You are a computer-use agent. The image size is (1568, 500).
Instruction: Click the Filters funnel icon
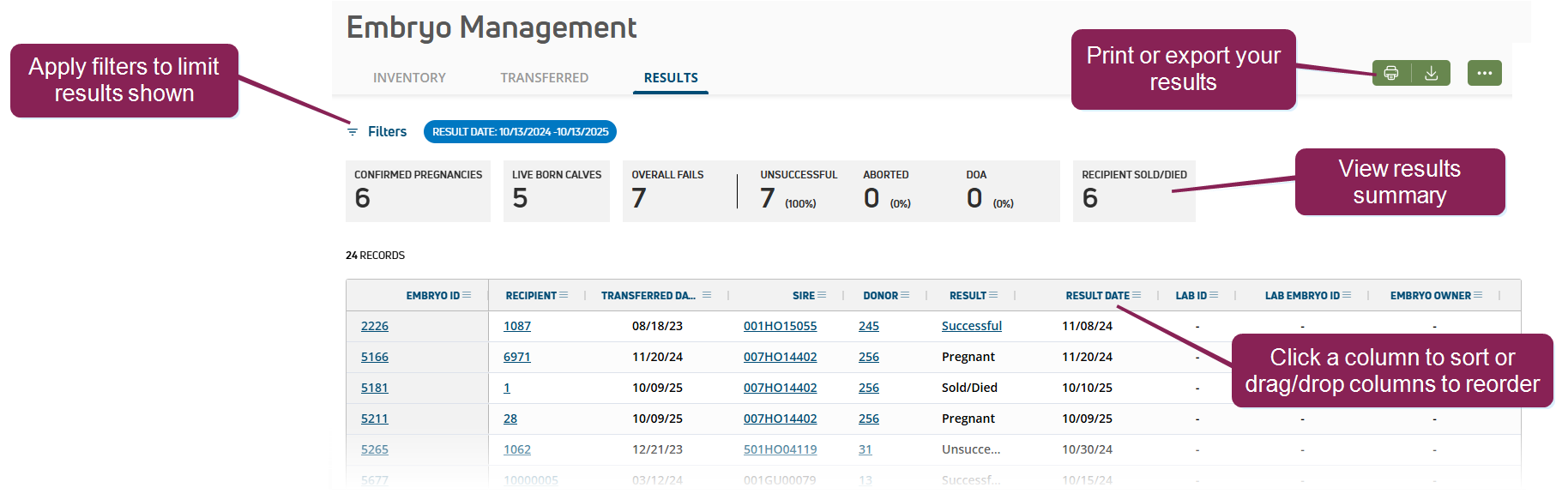pos(352,132)
